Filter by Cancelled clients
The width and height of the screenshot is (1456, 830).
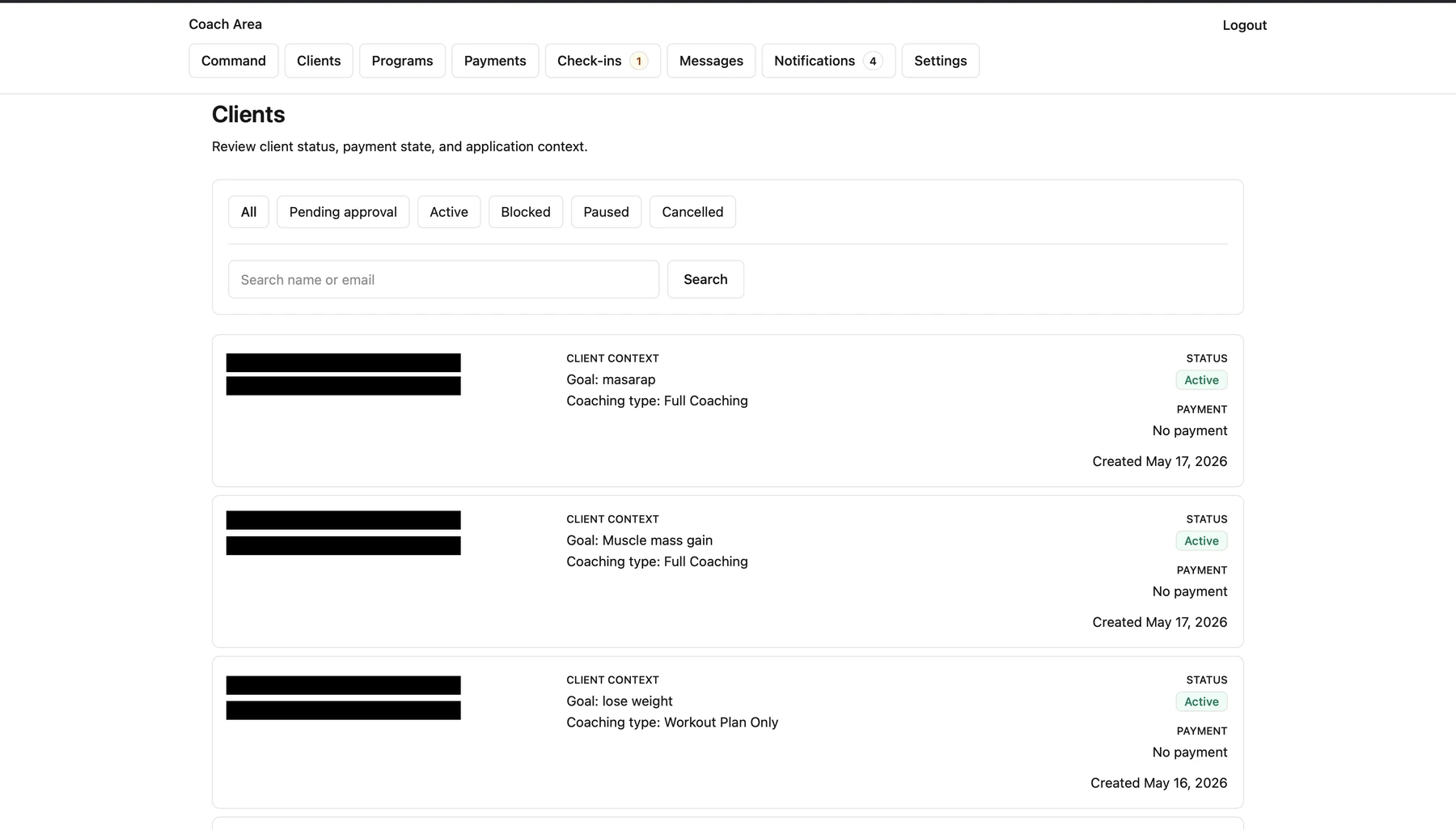tap(692, 212)
